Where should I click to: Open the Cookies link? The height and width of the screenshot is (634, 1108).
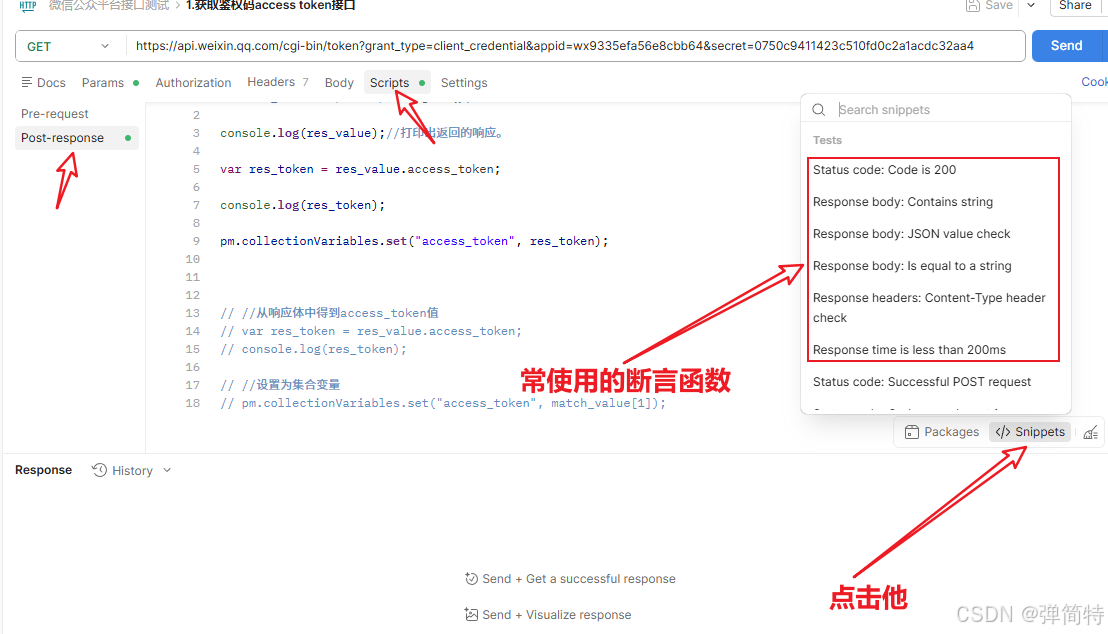click(x=1095, y=82)
